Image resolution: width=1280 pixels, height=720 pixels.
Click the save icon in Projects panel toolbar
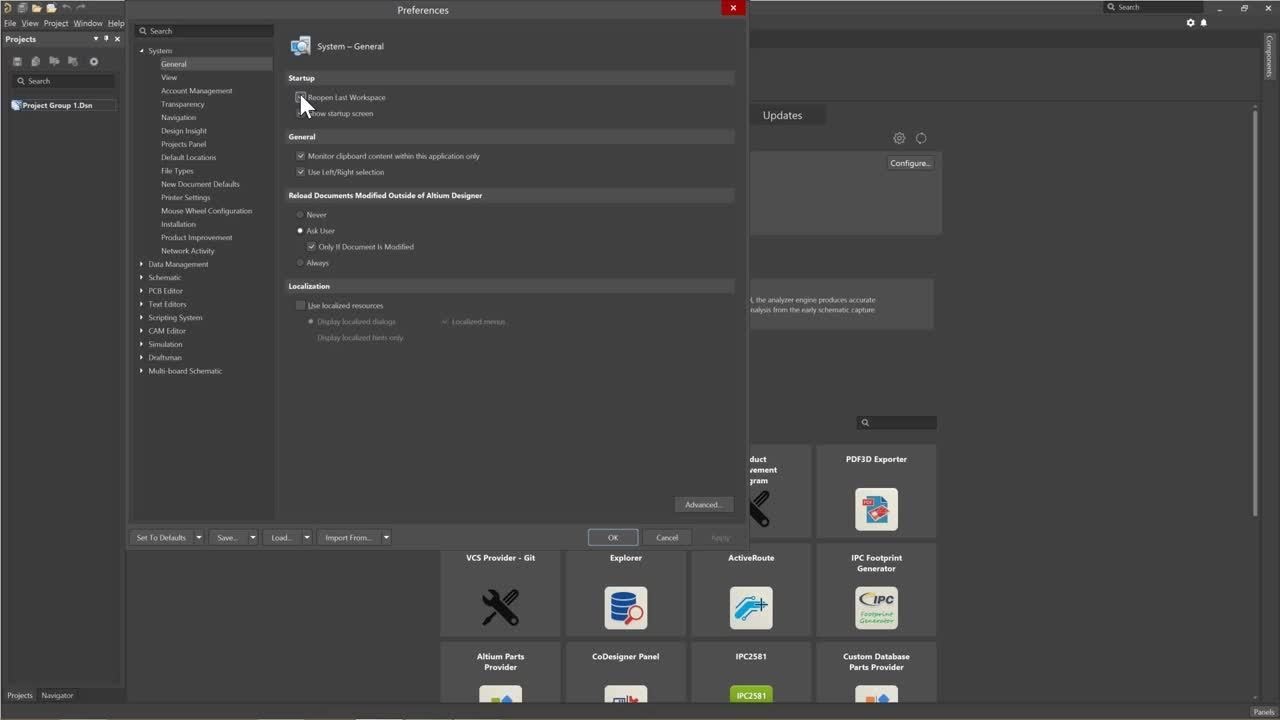pyautogui.click(x=17, y=61)
